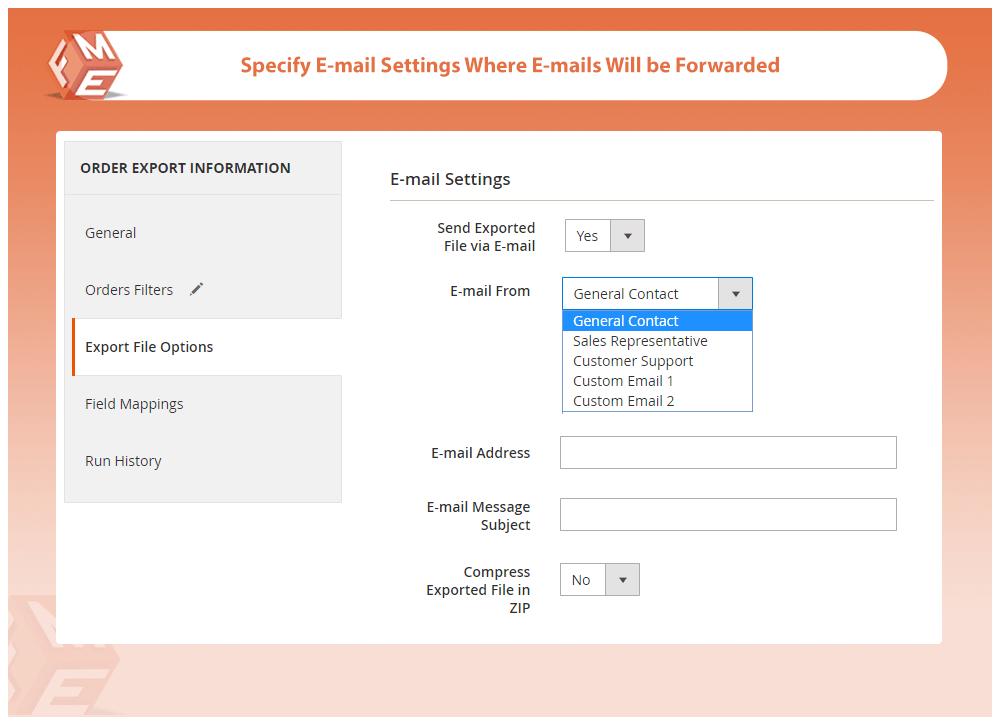Viewport: 1000px width, 727px height.
Task: Choose Sales Representative as sender
Action: [x=640, y=341]
